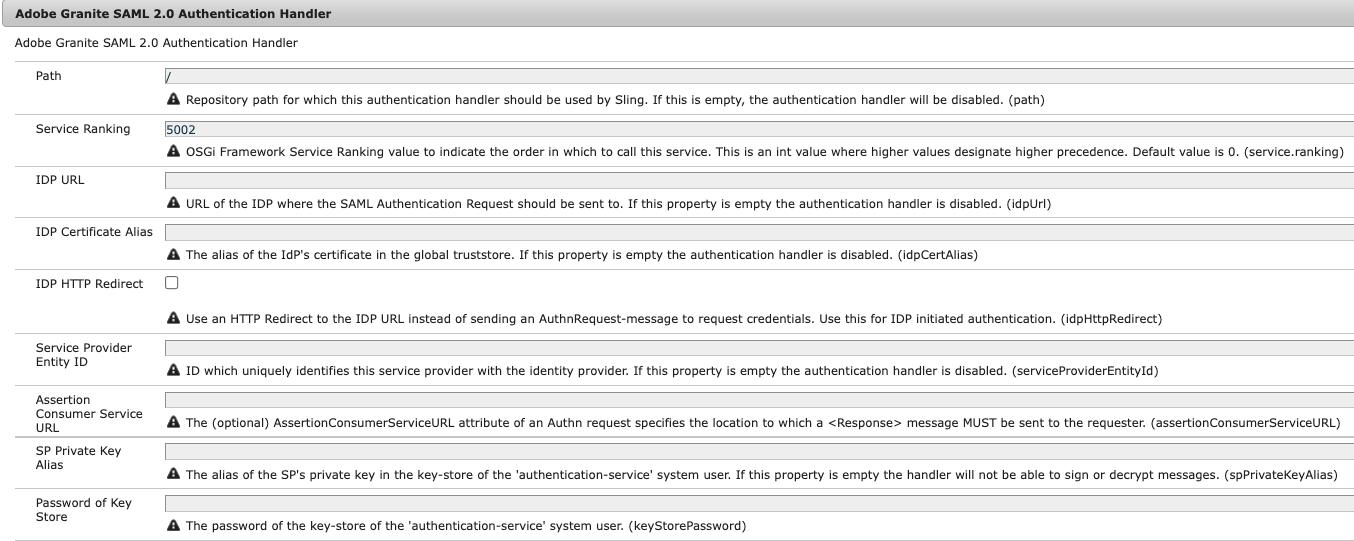Click the description text ending '(idpHttpRedirect)'
The width and height of the screenshot is (1354, 541).
pyautogui.click(x=673, y=319)
